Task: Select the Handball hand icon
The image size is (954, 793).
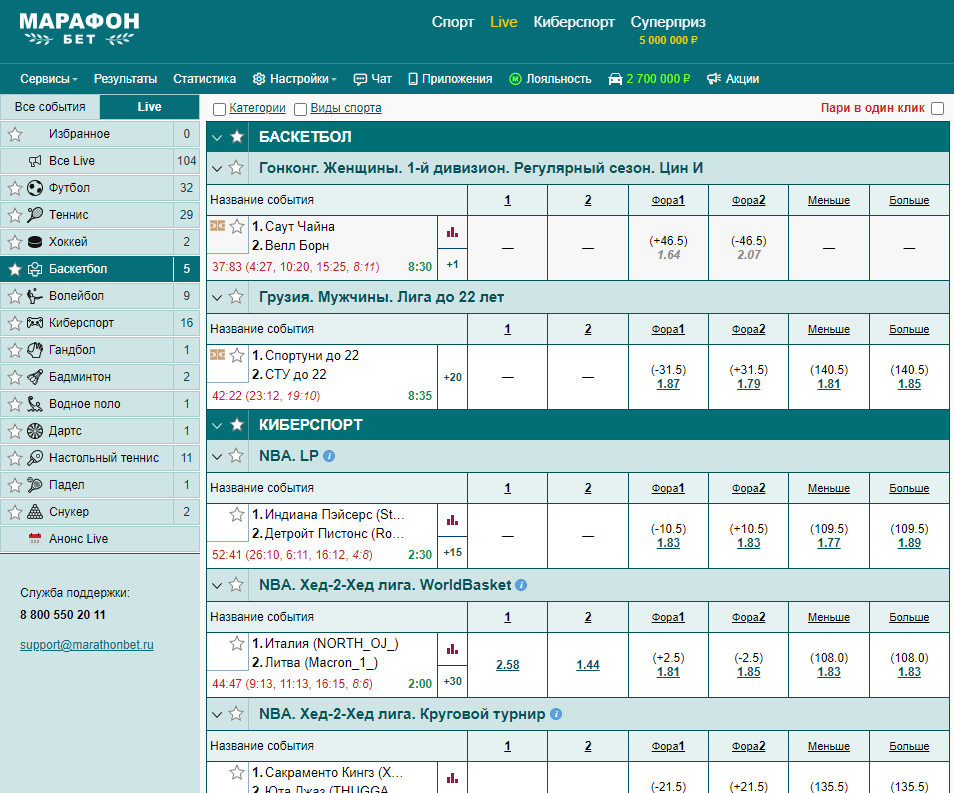Action: (35, 350)
